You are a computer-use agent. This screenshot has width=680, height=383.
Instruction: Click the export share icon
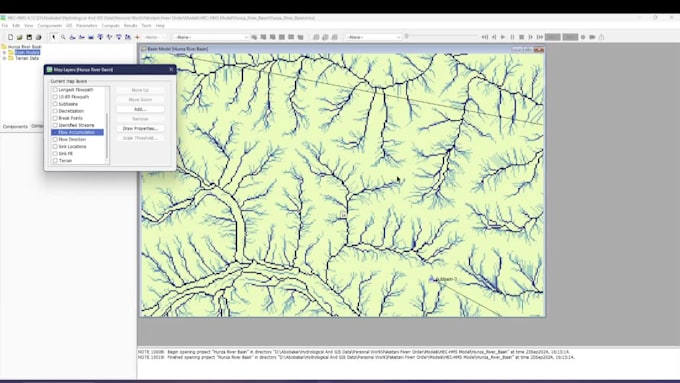(x=602, y=37)
